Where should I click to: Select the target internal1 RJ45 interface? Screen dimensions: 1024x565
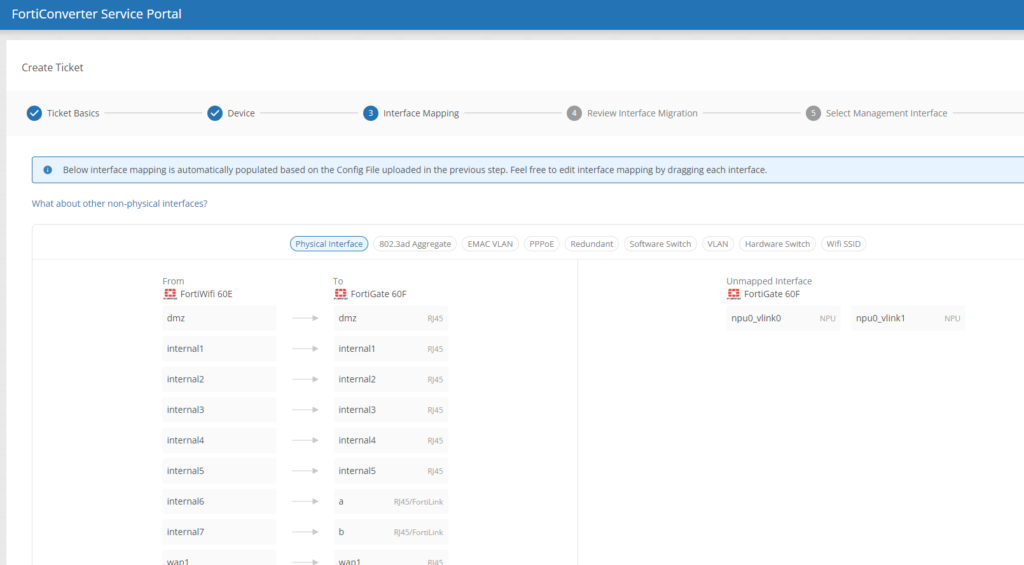[391, 349]
